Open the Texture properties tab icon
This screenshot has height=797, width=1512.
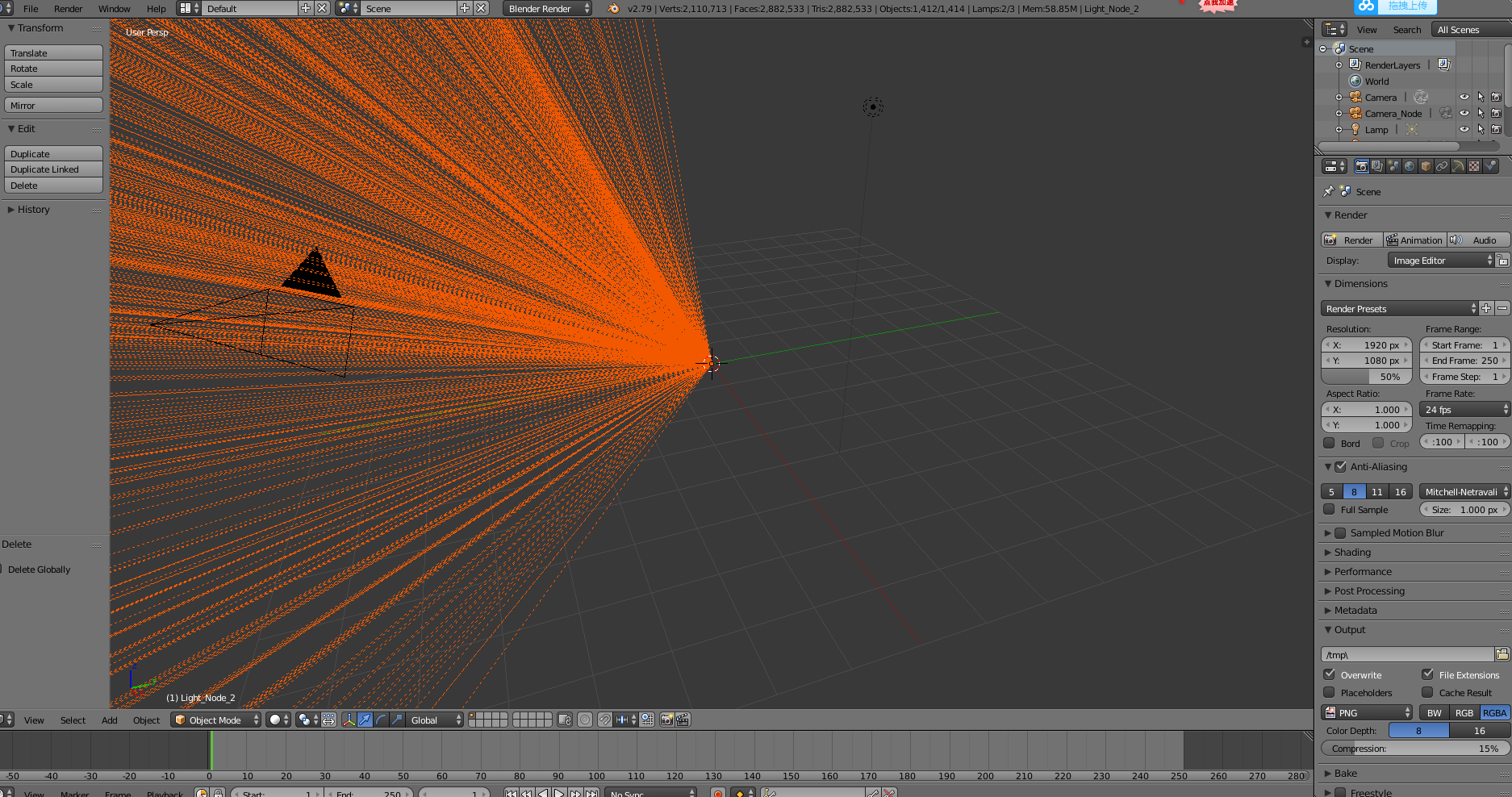[x=1474, y=166]
